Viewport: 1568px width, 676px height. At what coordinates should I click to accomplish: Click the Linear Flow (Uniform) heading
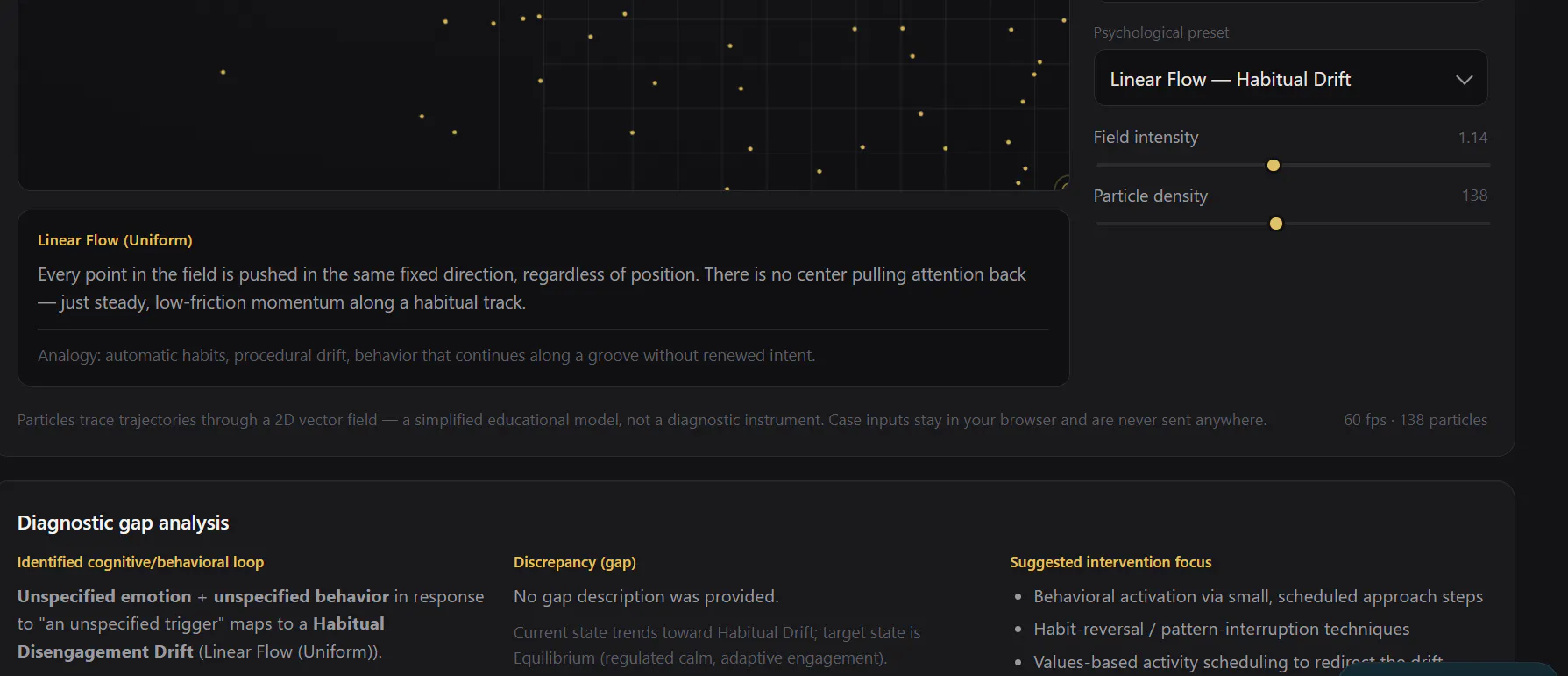(115, 240)
